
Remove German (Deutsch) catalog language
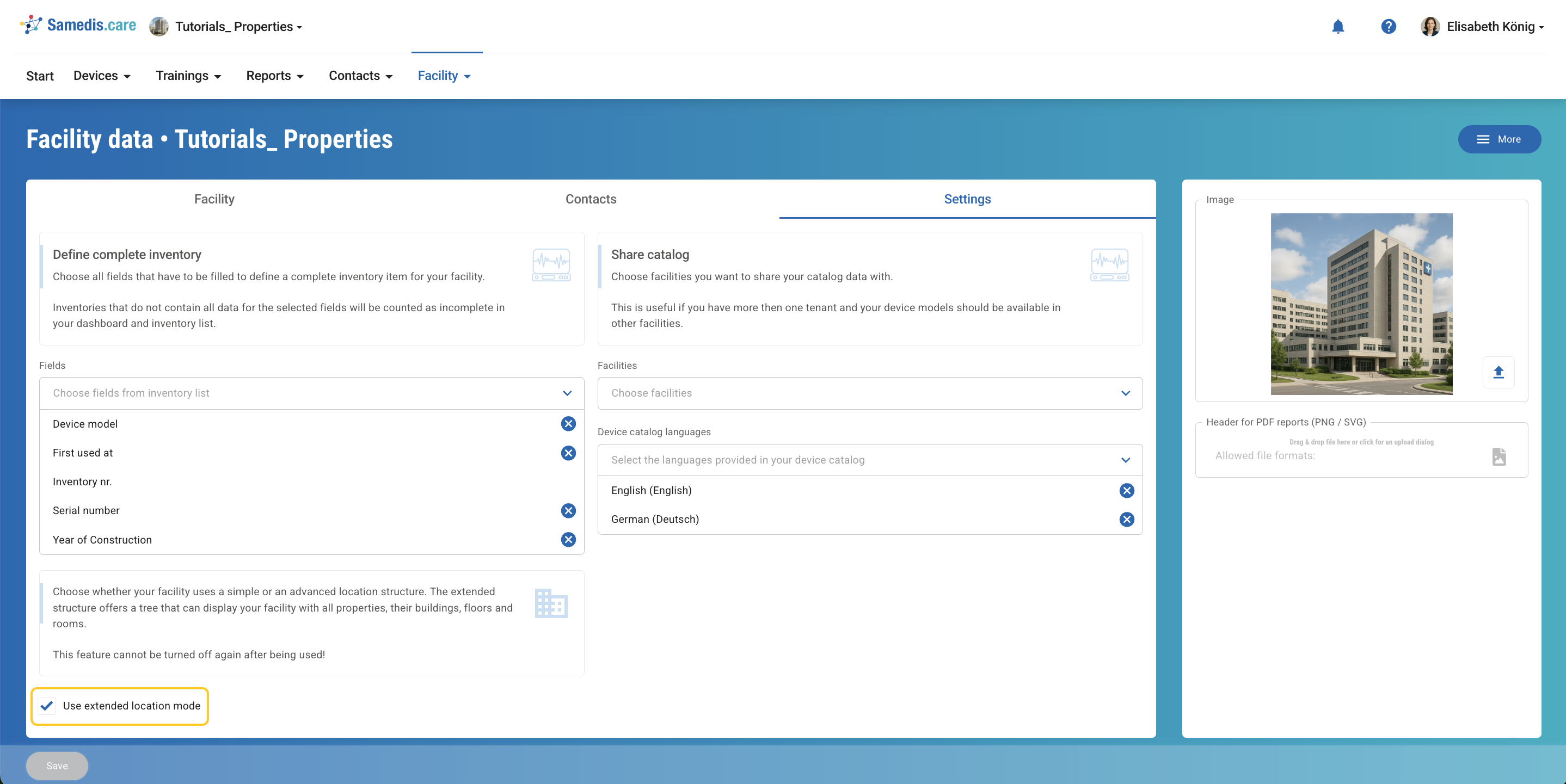point(1127,519)
